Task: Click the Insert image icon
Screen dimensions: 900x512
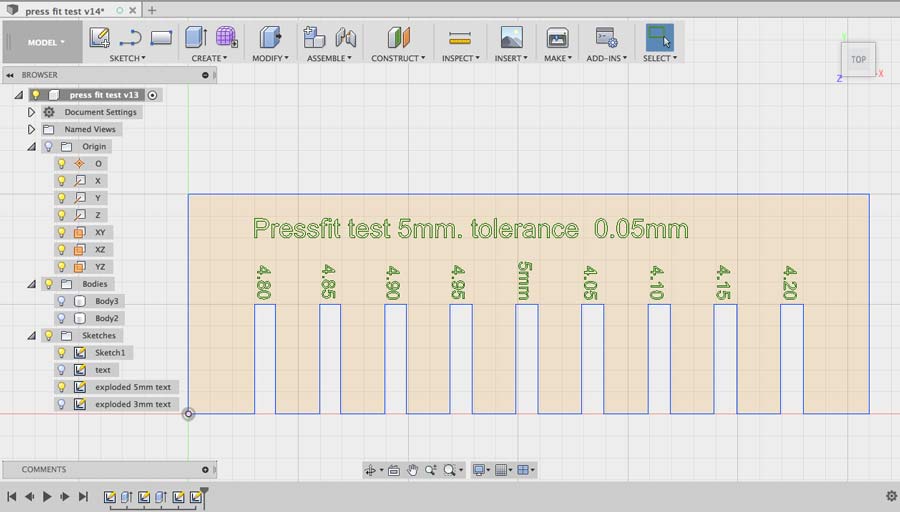Action: point(511,38)
